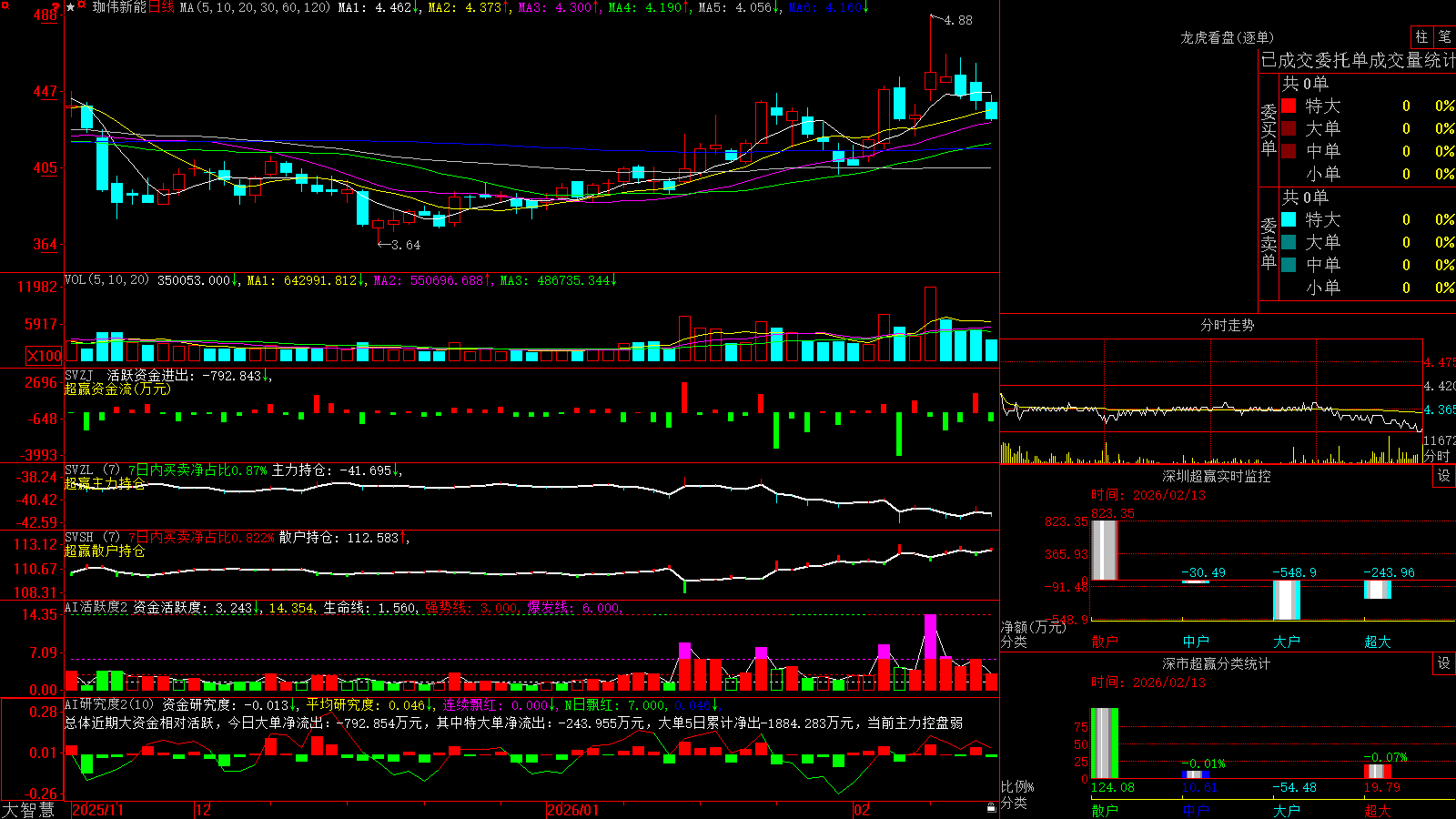Click the VOL(5,10,20) indicator label
The image size is (1456, 819).
106,280
